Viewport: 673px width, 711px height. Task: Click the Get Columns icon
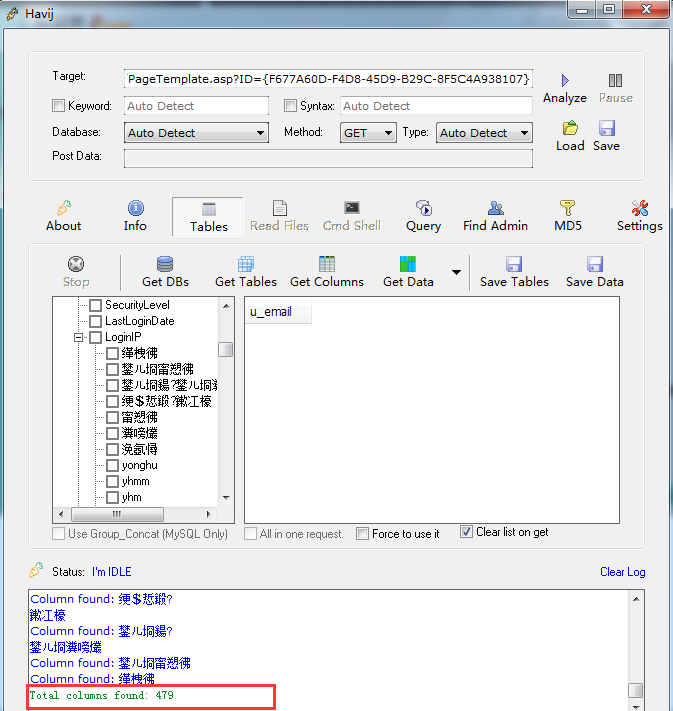pos(327,264)
